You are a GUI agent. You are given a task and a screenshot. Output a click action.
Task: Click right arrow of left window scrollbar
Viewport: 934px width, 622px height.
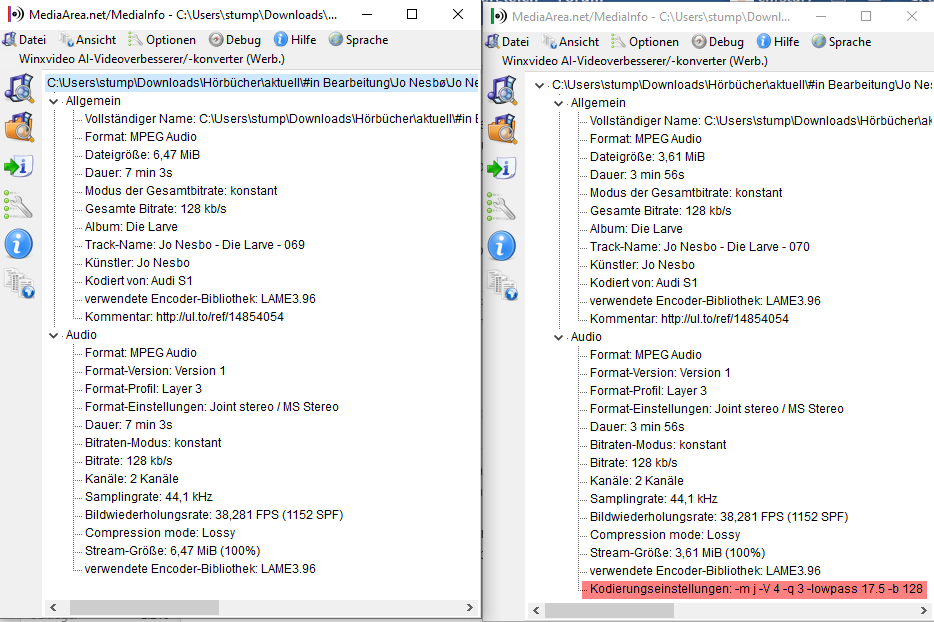click(x=469, y=608)
